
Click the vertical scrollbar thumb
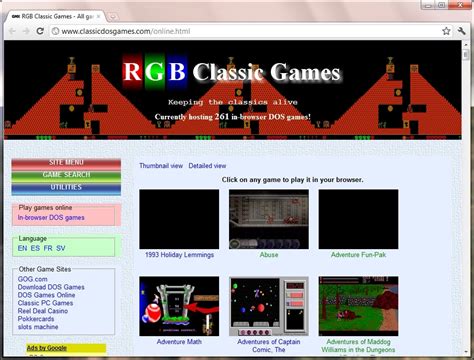tap(466, 54)
